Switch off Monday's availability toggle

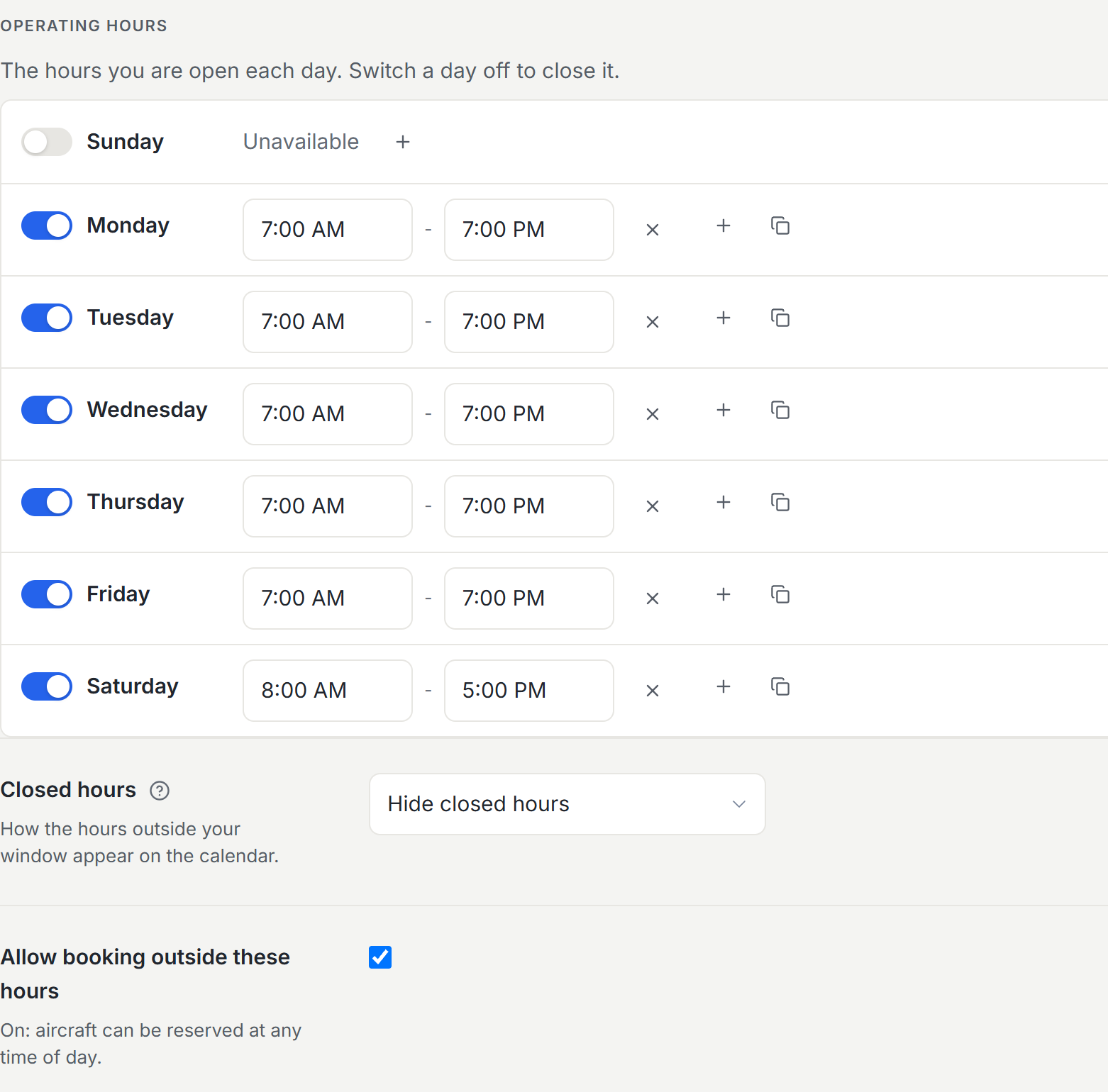pyautogui.click(x=47, y=225)
